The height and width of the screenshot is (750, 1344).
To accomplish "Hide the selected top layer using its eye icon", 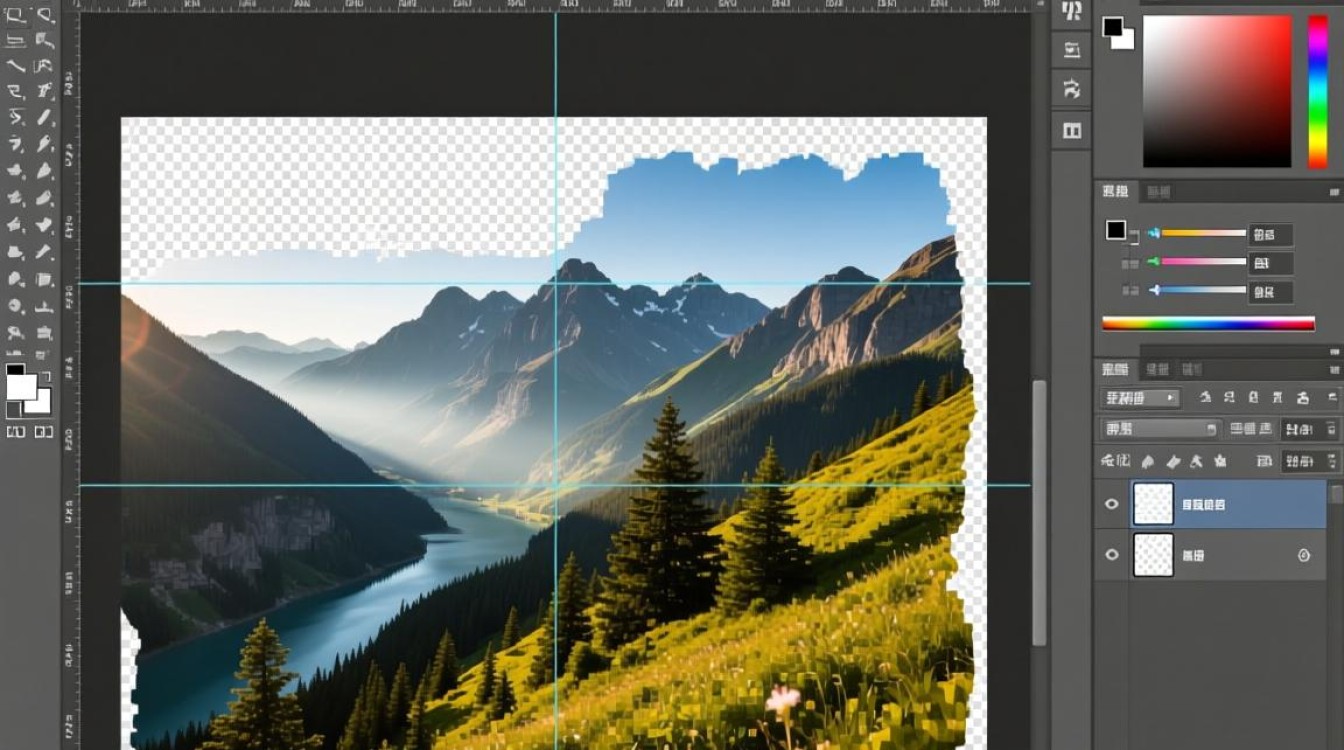I will click(1112, 504).
